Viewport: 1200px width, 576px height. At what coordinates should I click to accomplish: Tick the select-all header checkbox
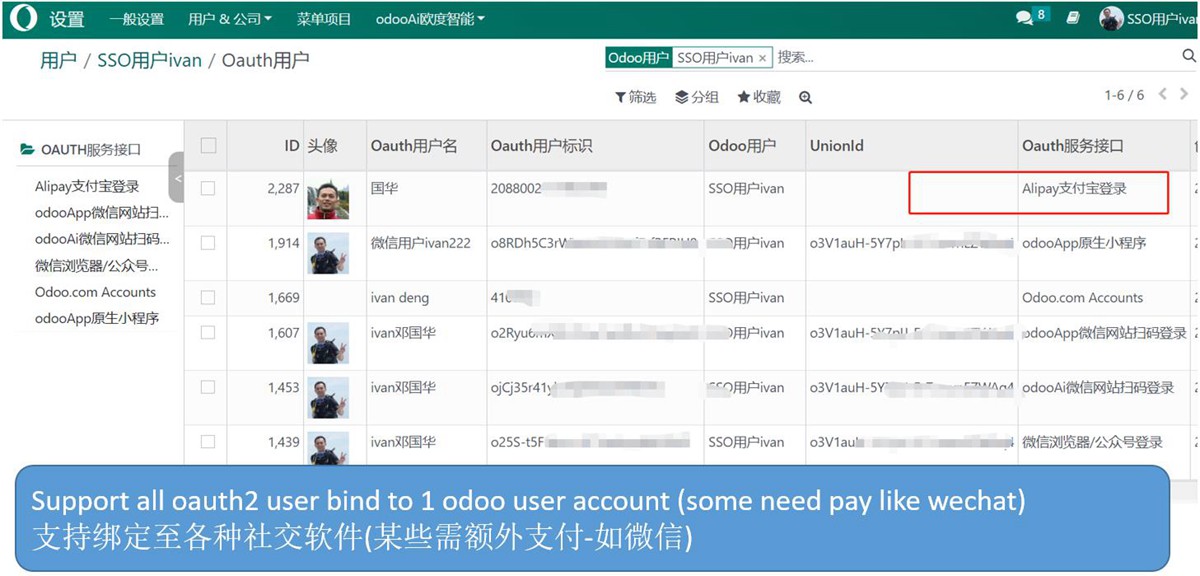(208, 145)
